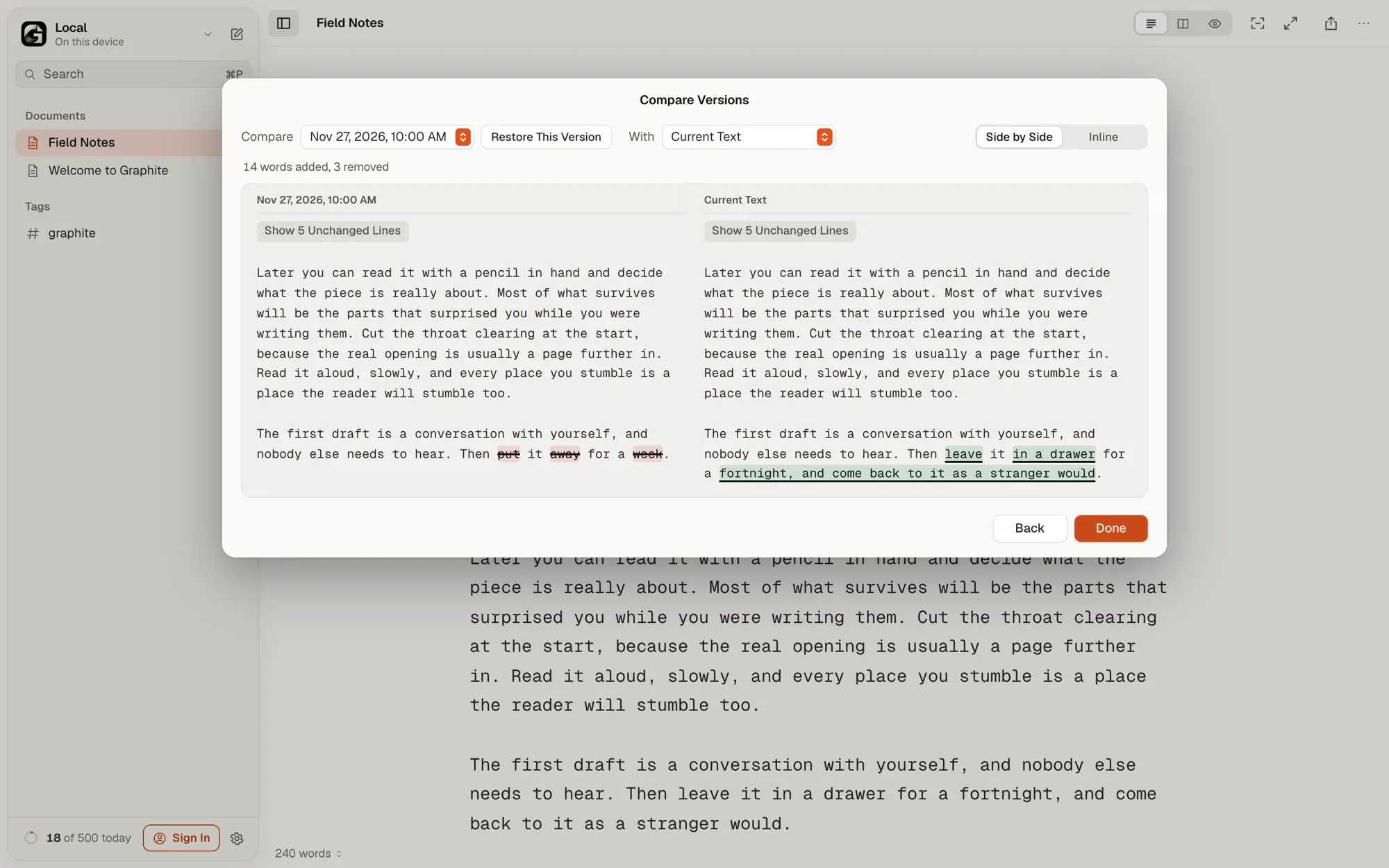Open settings gear icon in sidebar

tap(237, 839)
